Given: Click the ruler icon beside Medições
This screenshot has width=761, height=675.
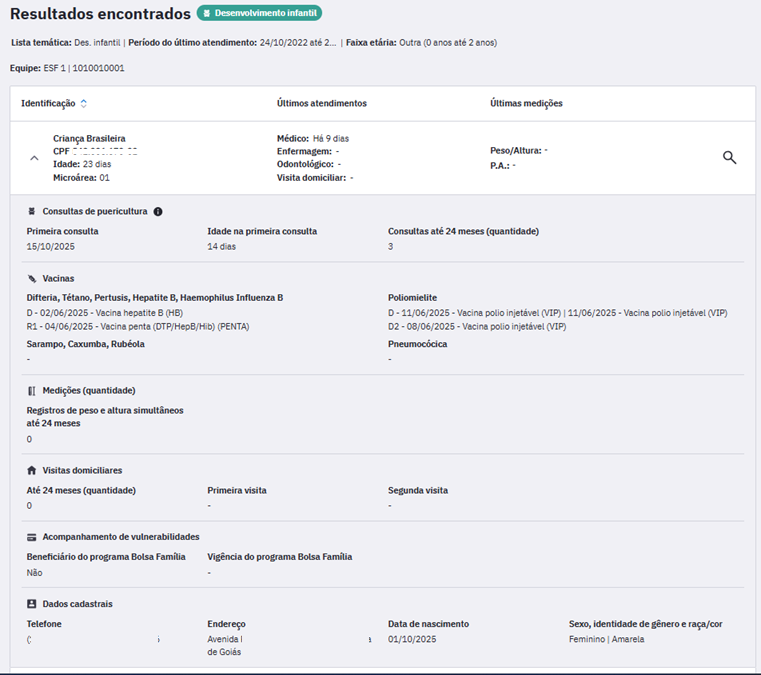Looking at the screenshot, I should pyautogui.click(x=32, y=390).
